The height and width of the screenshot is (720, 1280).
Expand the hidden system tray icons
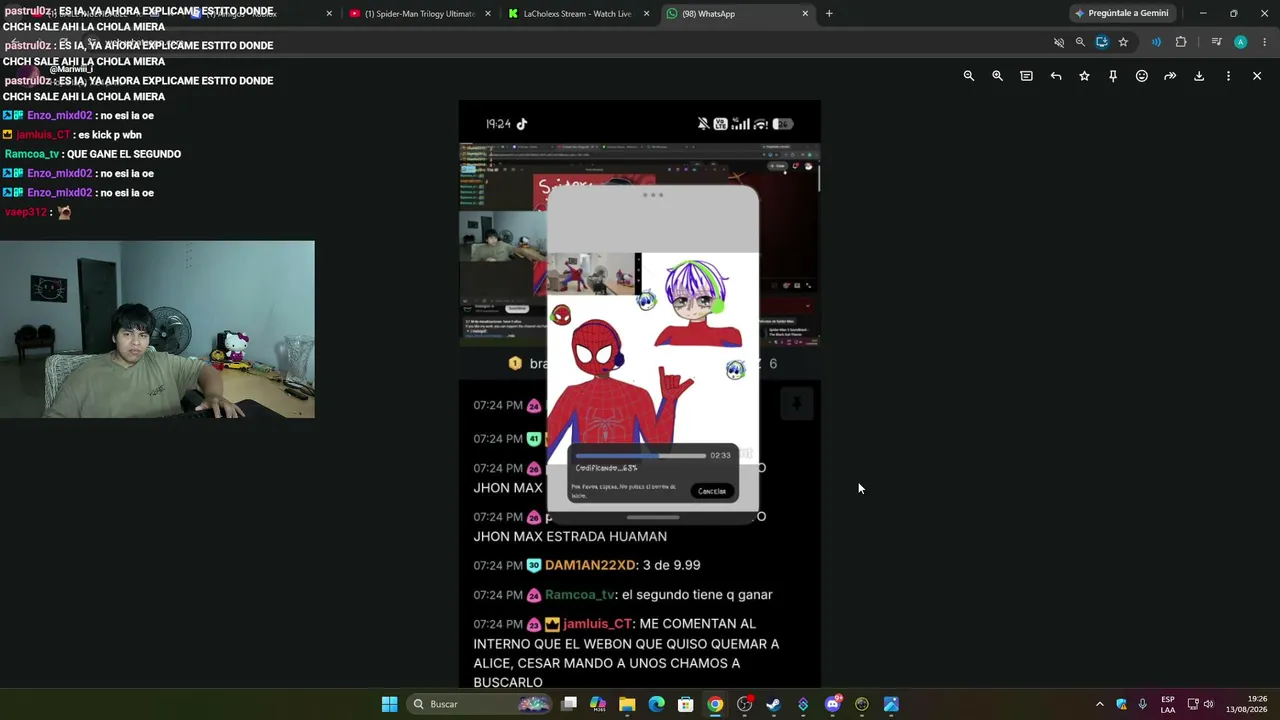pyautogui.click(x=1099, y=704)
